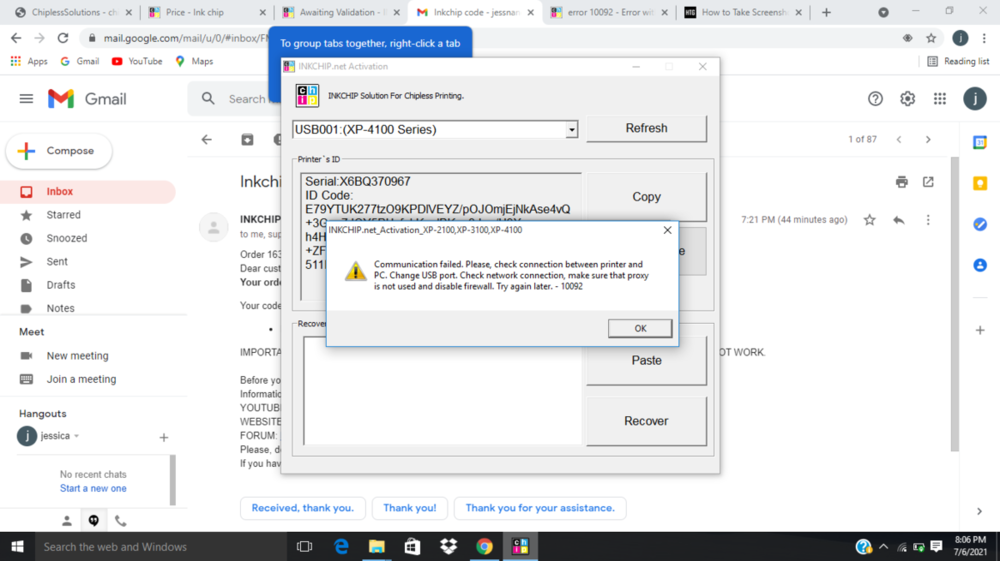The height and width of the screenshot is (561, 1000).
Task: Expand the jessica Hangouts status dropdown
Action: [x=77, y=436]
